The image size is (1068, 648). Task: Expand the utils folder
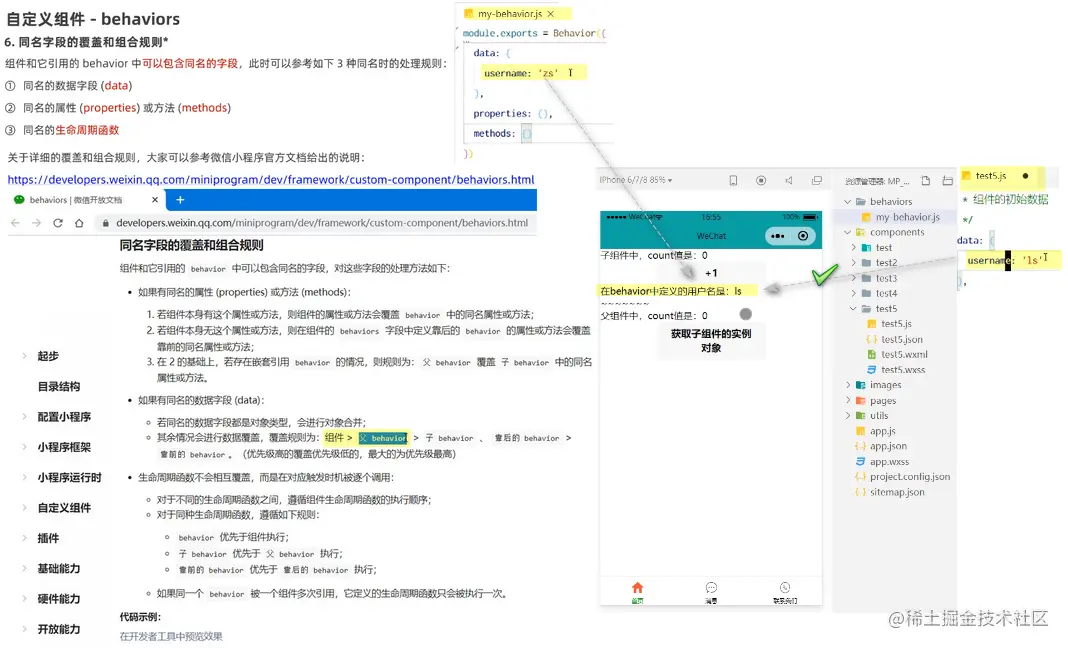[847, 416]
